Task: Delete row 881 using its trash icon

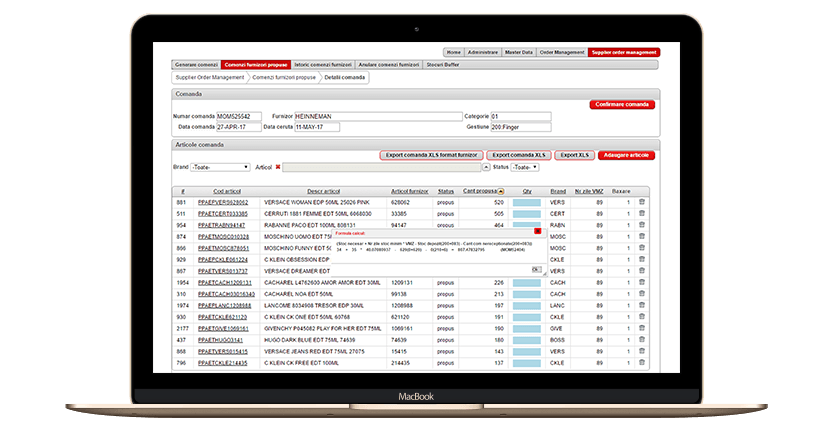Action: [642, 202]
